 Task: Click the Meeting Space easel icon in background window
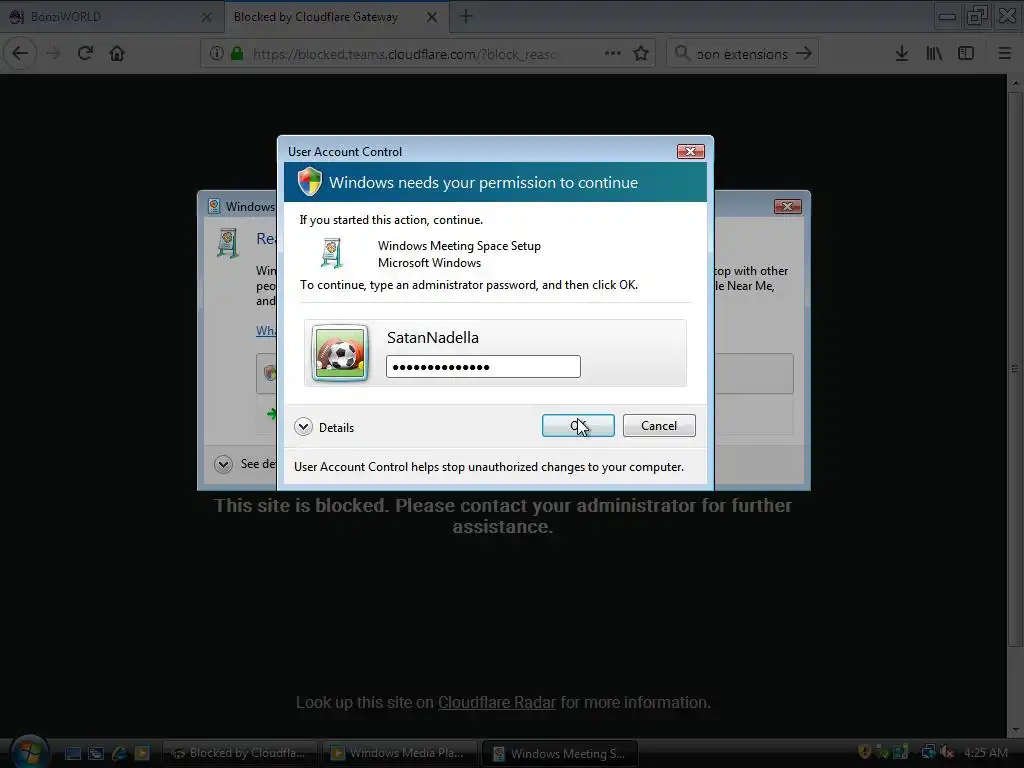click(x=228, y=243)
